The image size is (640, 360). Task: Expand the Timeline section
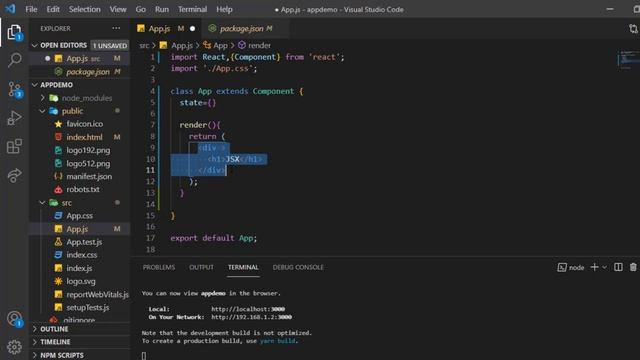80,342
